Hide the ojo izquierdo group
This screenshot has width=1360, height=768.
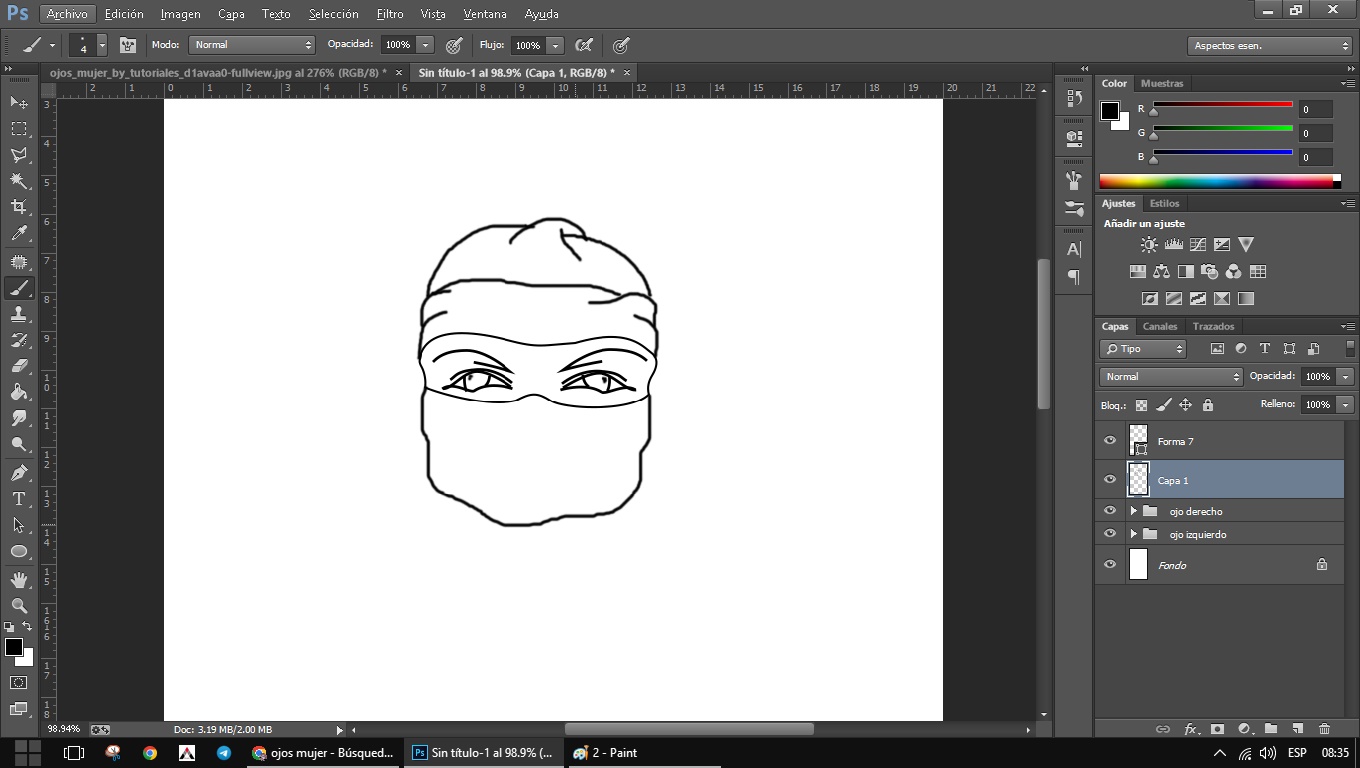click(x=1109, y=533)
